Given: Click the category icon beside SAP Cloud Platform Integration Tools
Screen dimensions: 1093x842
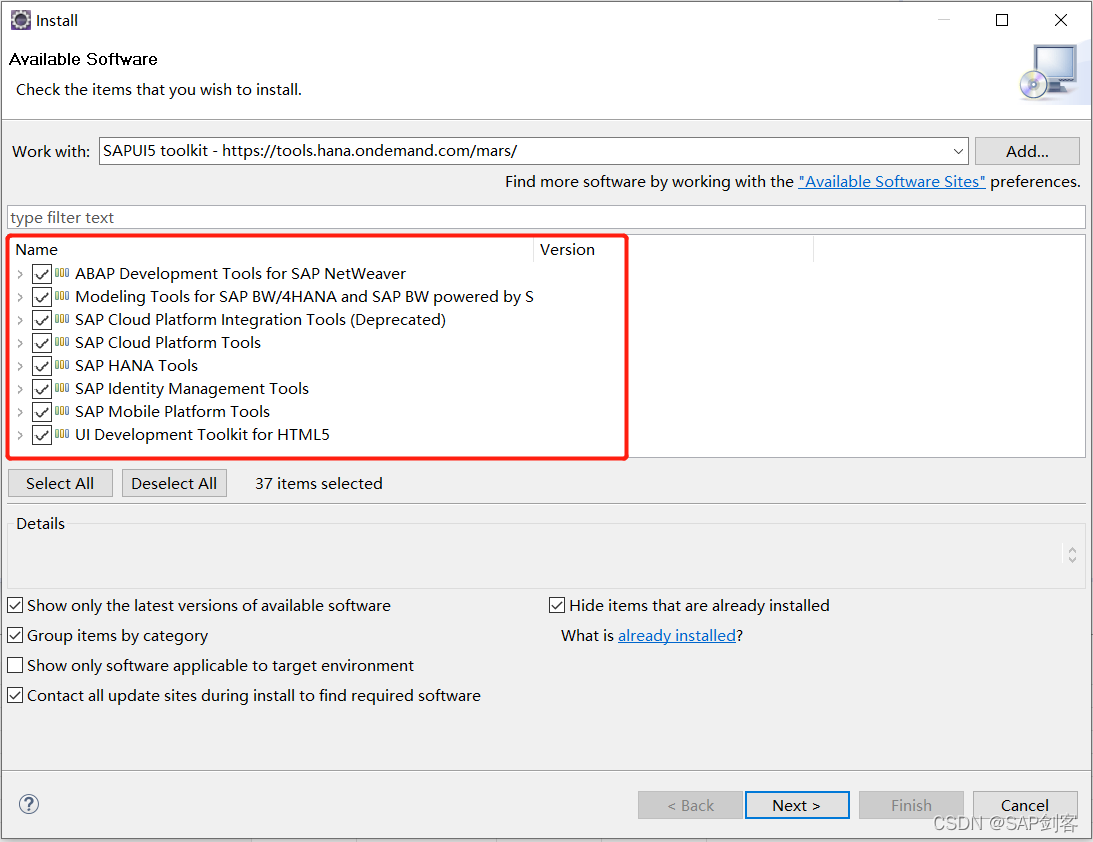Looking at the screenshot, I should click(62, 319).
